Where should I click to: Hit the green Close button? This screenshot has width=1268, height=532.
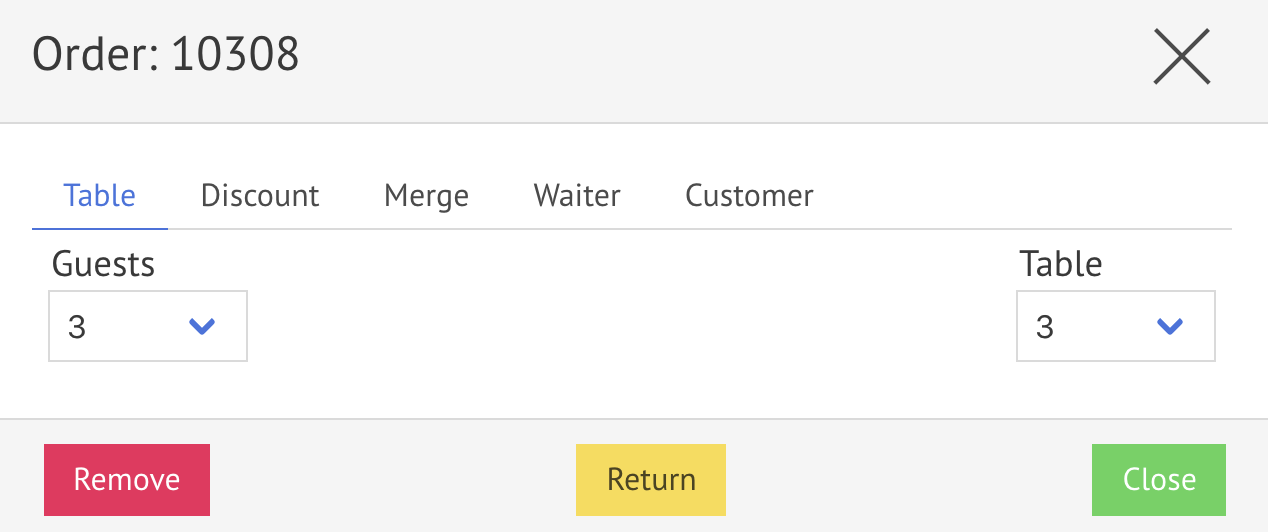[1159, 479]
